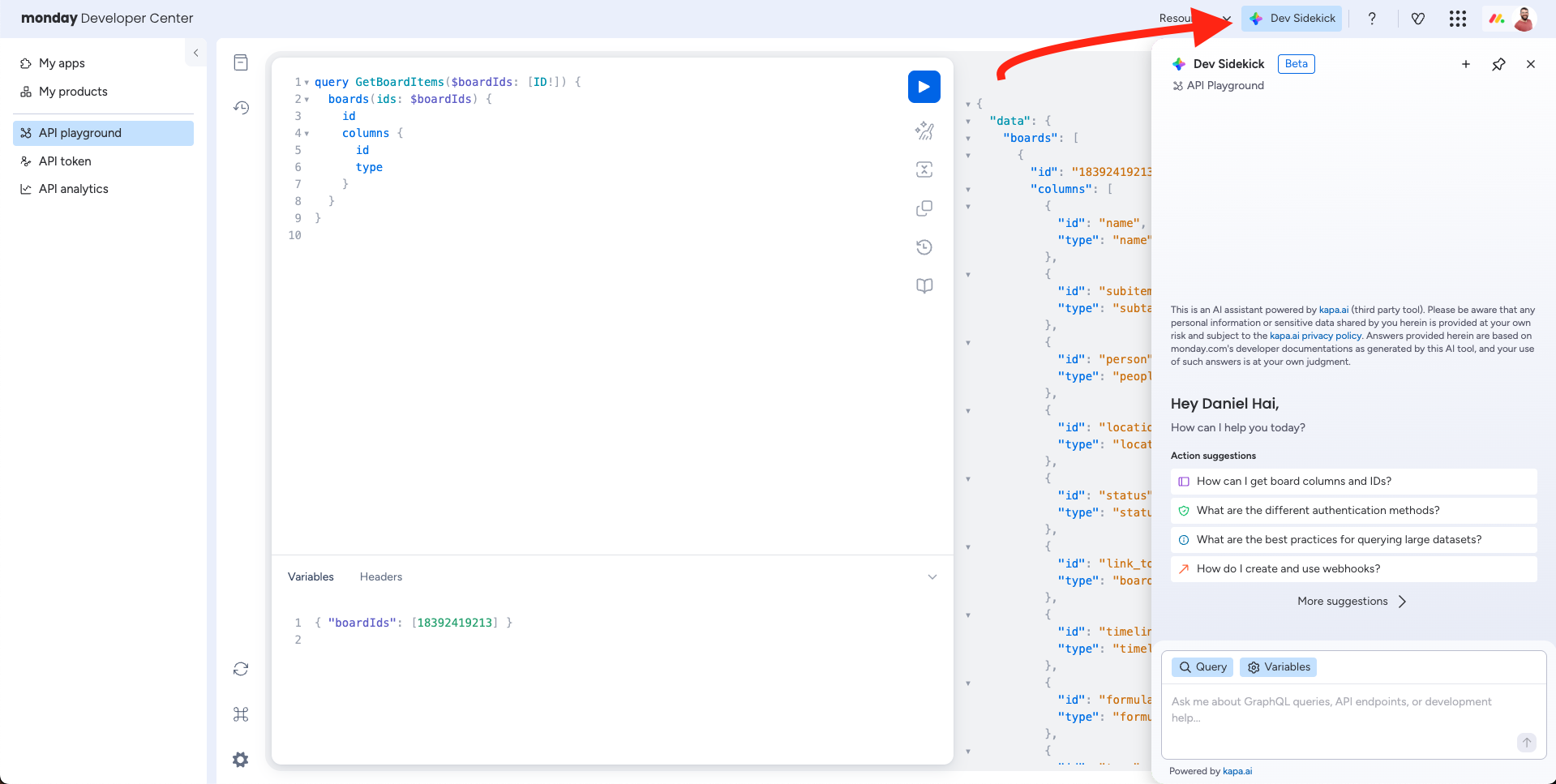Image resolution: width=1556 pixels, height=784 pixels.
Task: Switch to the Variables tab
Action: pyautogui.click(x=311, y=577)
